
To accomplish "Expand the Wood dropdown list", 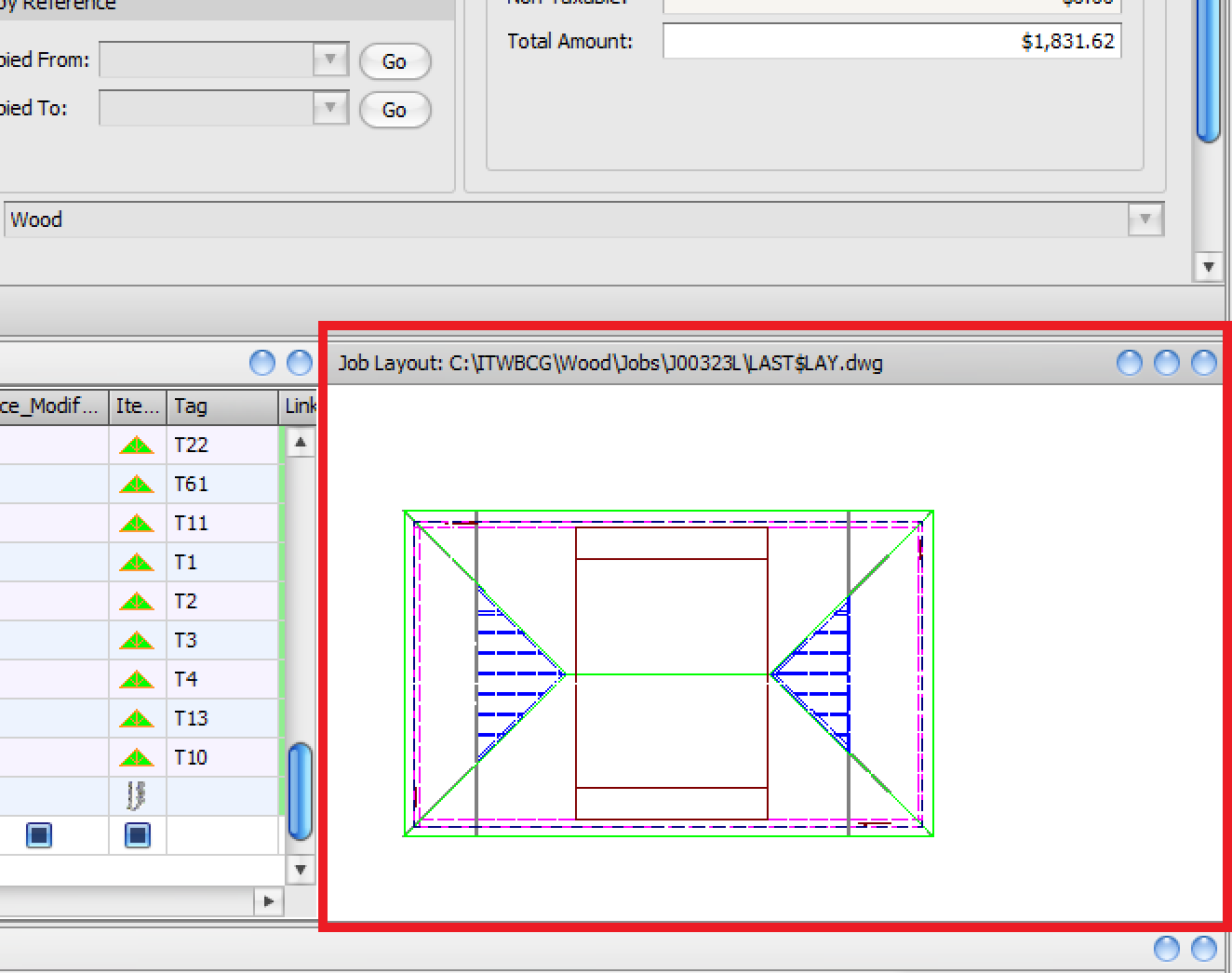I will 1145,220.
